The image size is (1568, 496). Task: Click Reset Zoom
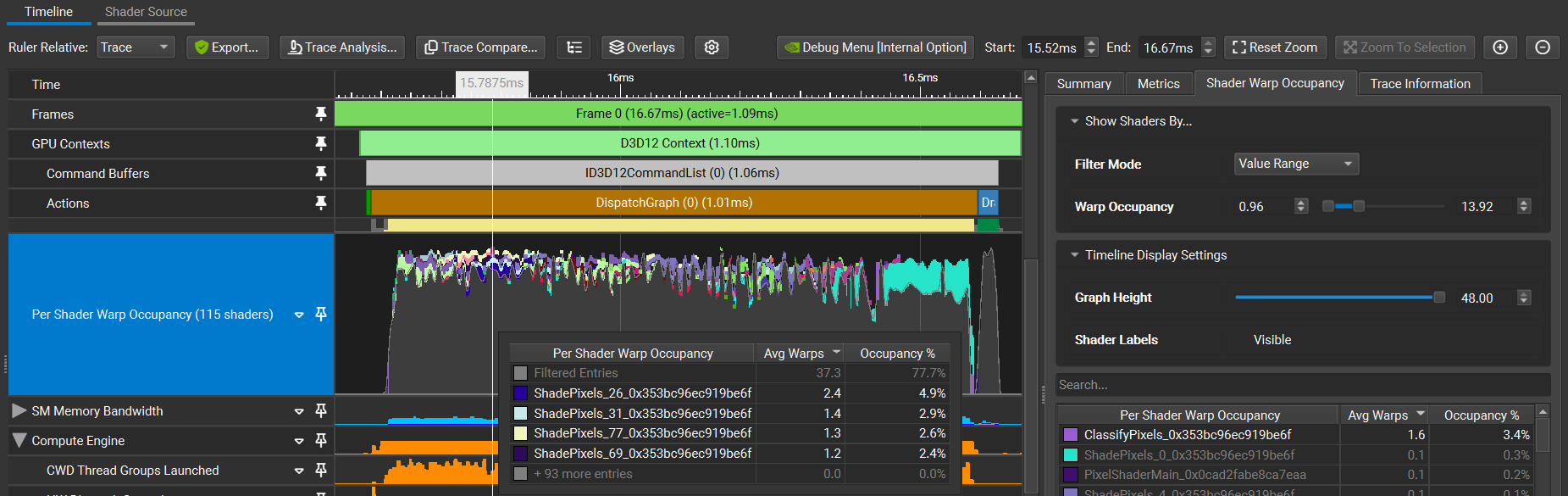coord(1275,47)
